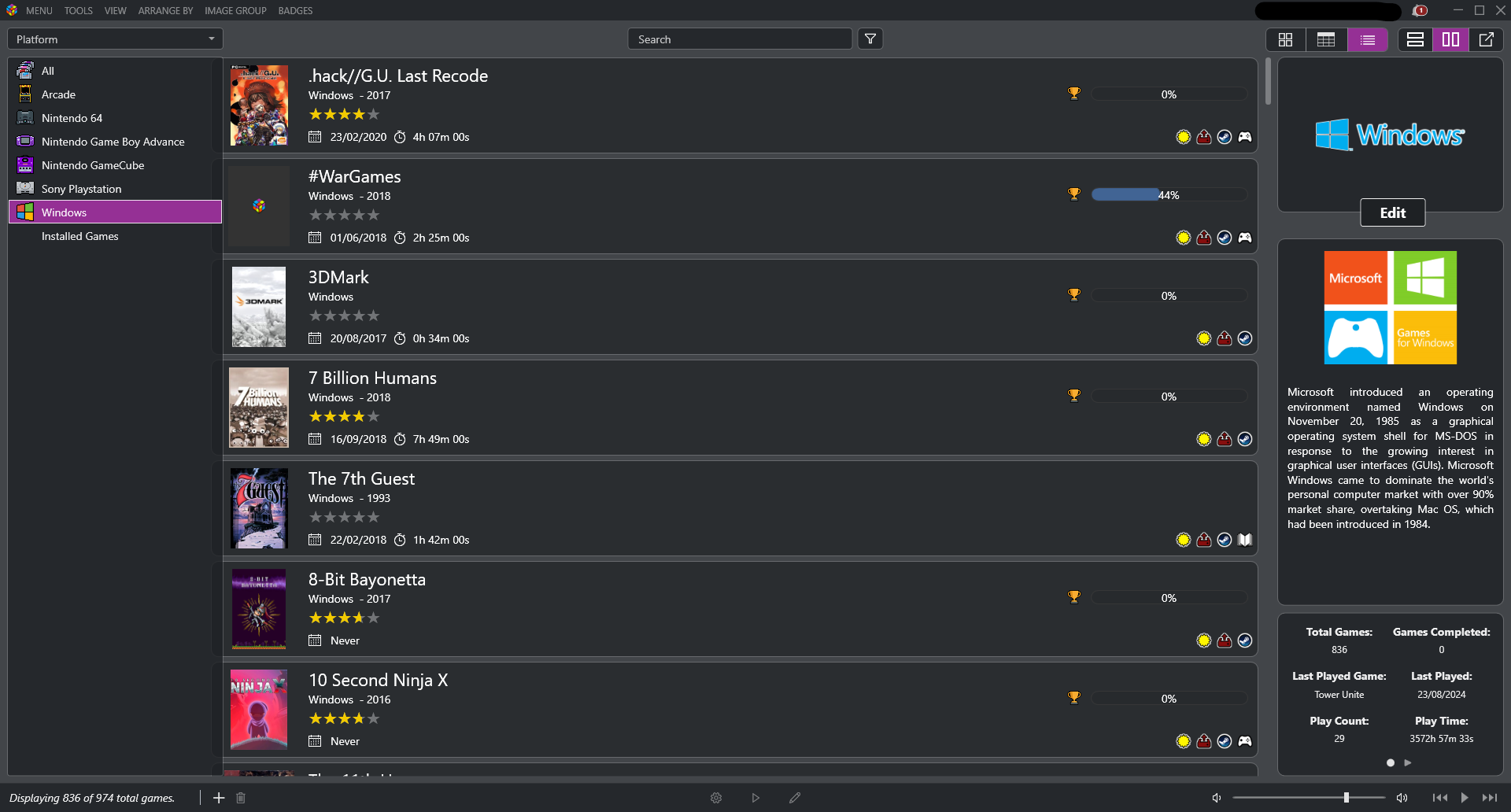Select the 3DMark game title
The width and height of the screenshot is (1511, 812).
pyautogui.click(x=338, y=277)
